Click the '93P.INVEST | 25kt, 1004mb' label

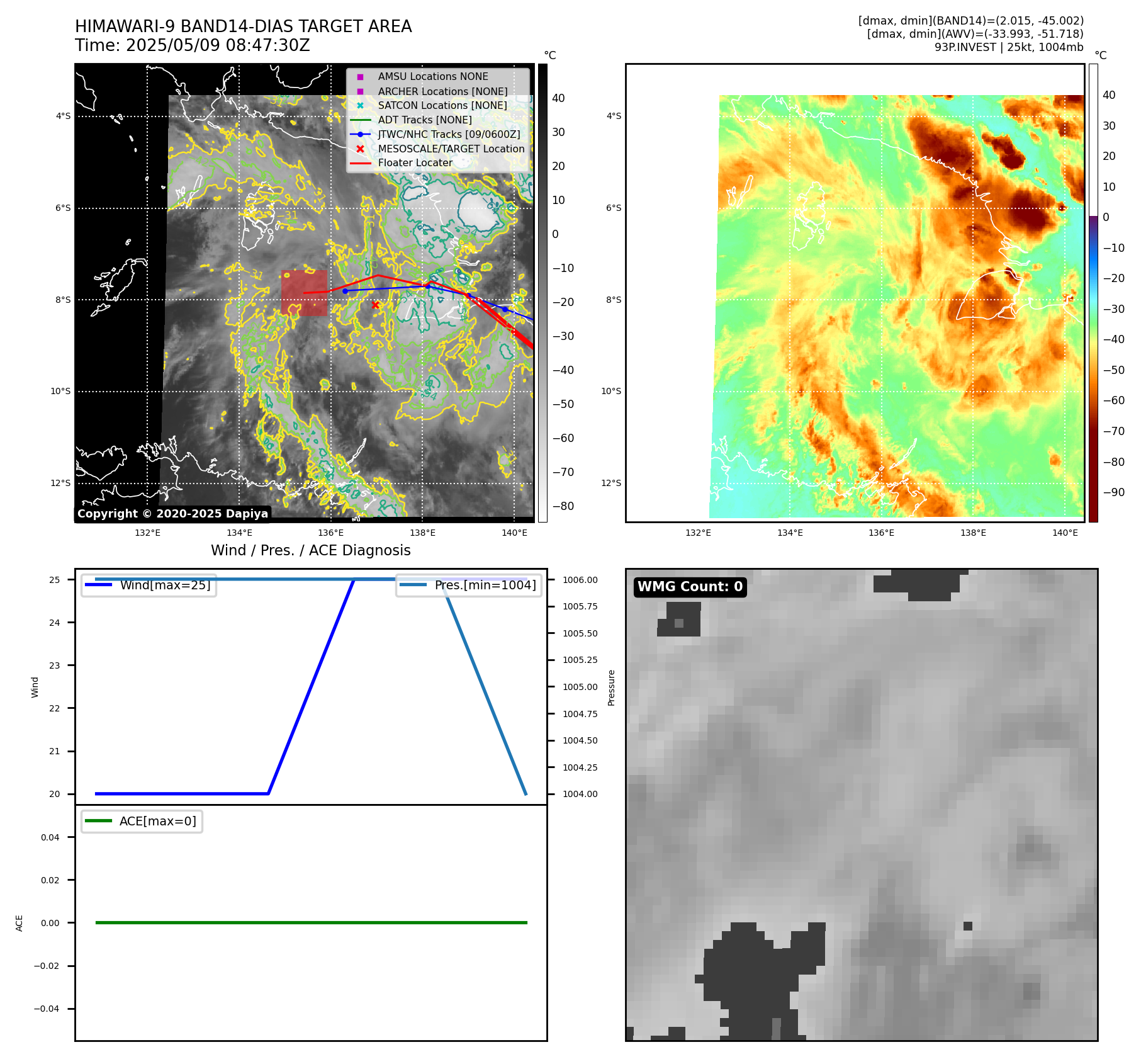(1009, 47)
